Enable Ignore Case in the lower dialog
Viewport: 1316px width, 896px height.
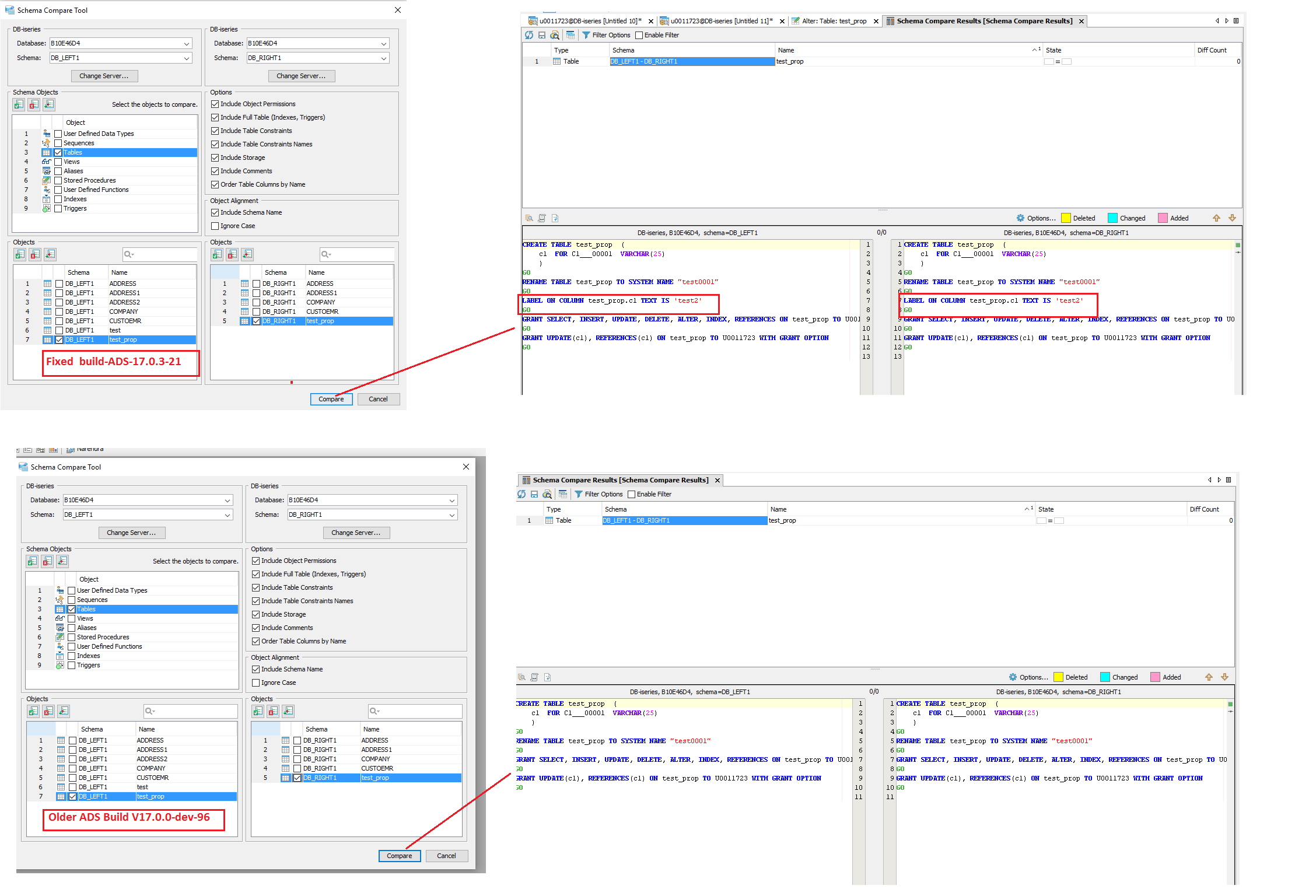(x=256, y=682)
